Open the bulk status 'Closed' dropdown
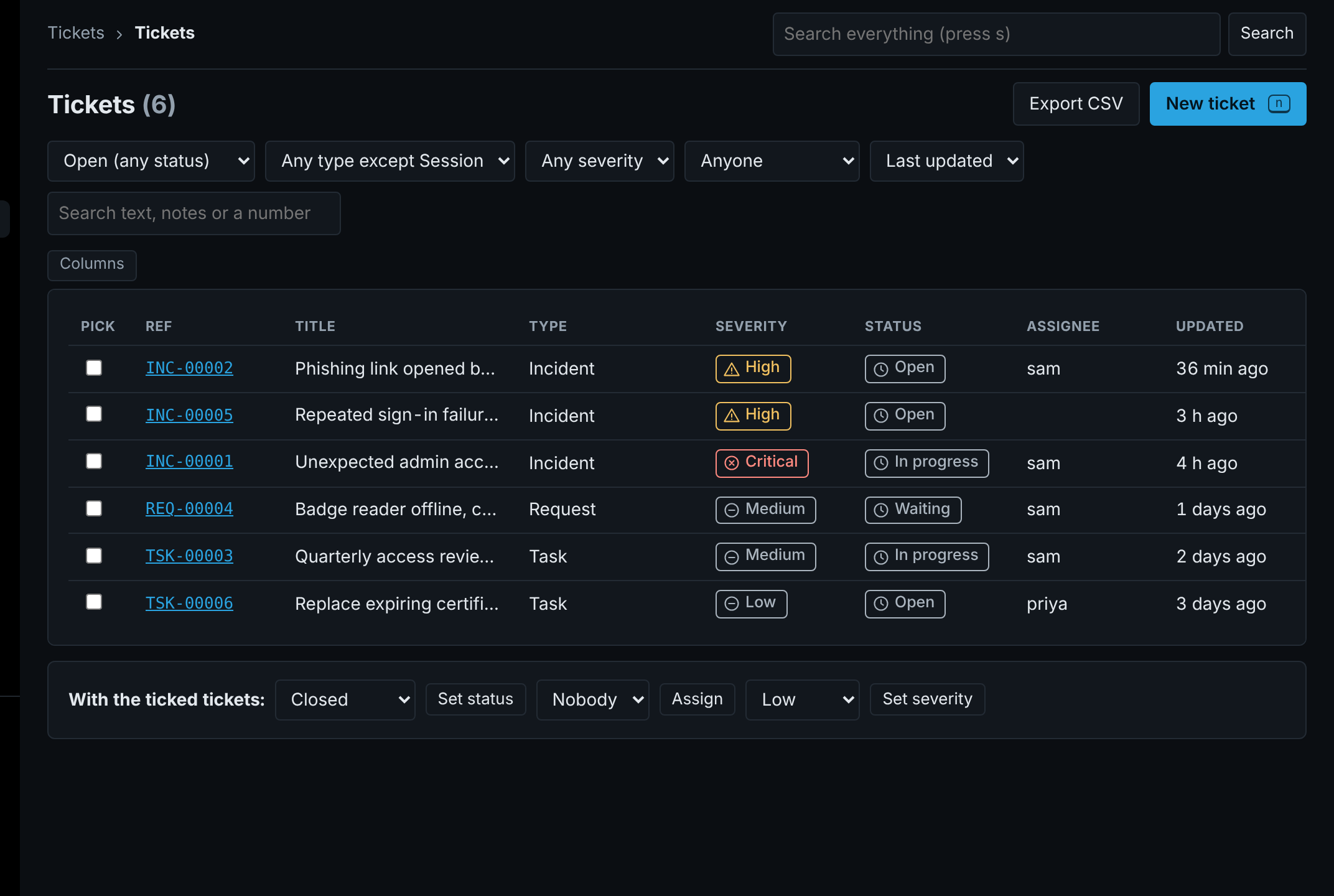The image size is (1334, 896). pos(345,700)
